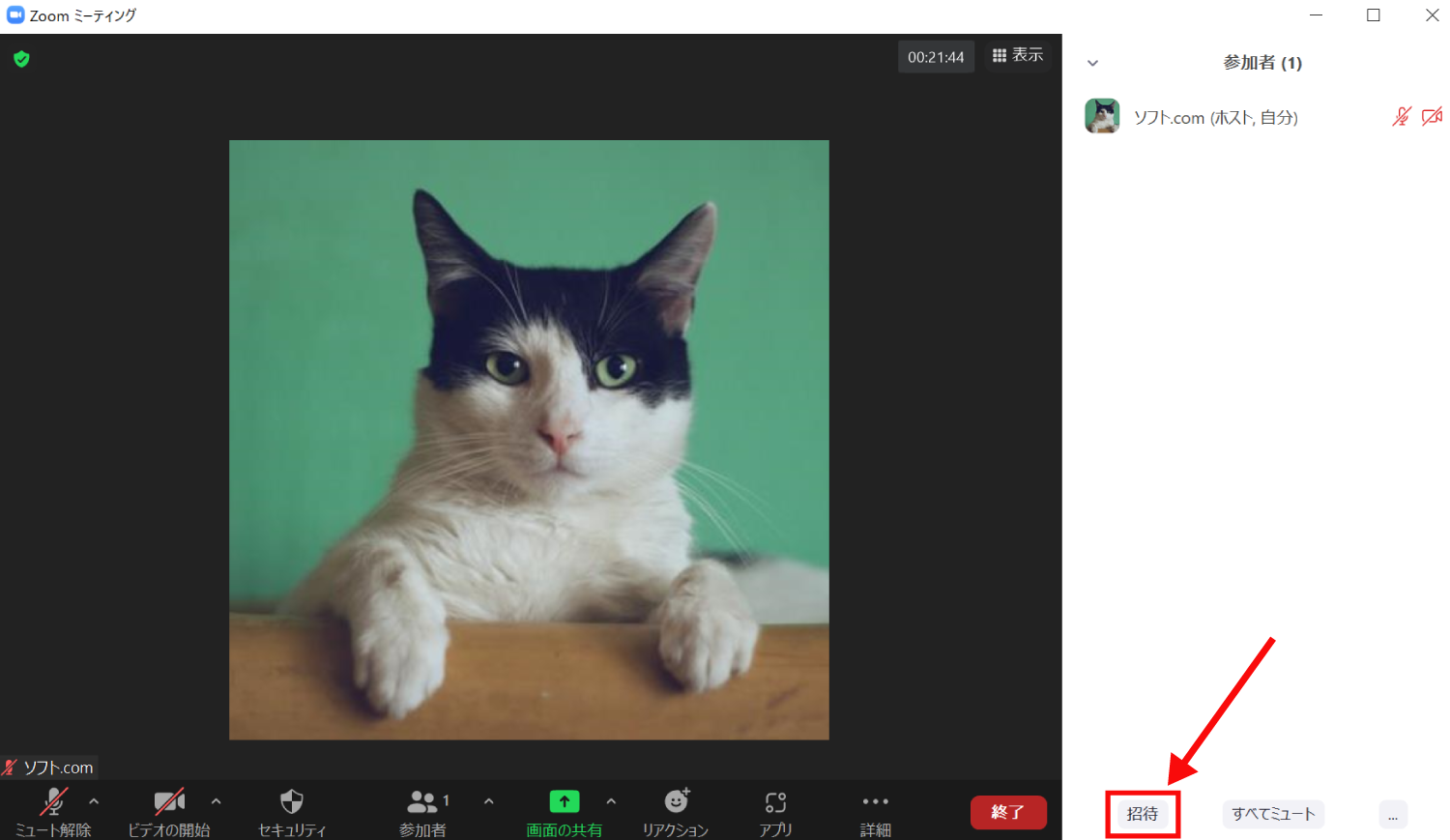1450x840 pixels.
Task: Start video with ビデオの開始 button
Action: (169, 813)
